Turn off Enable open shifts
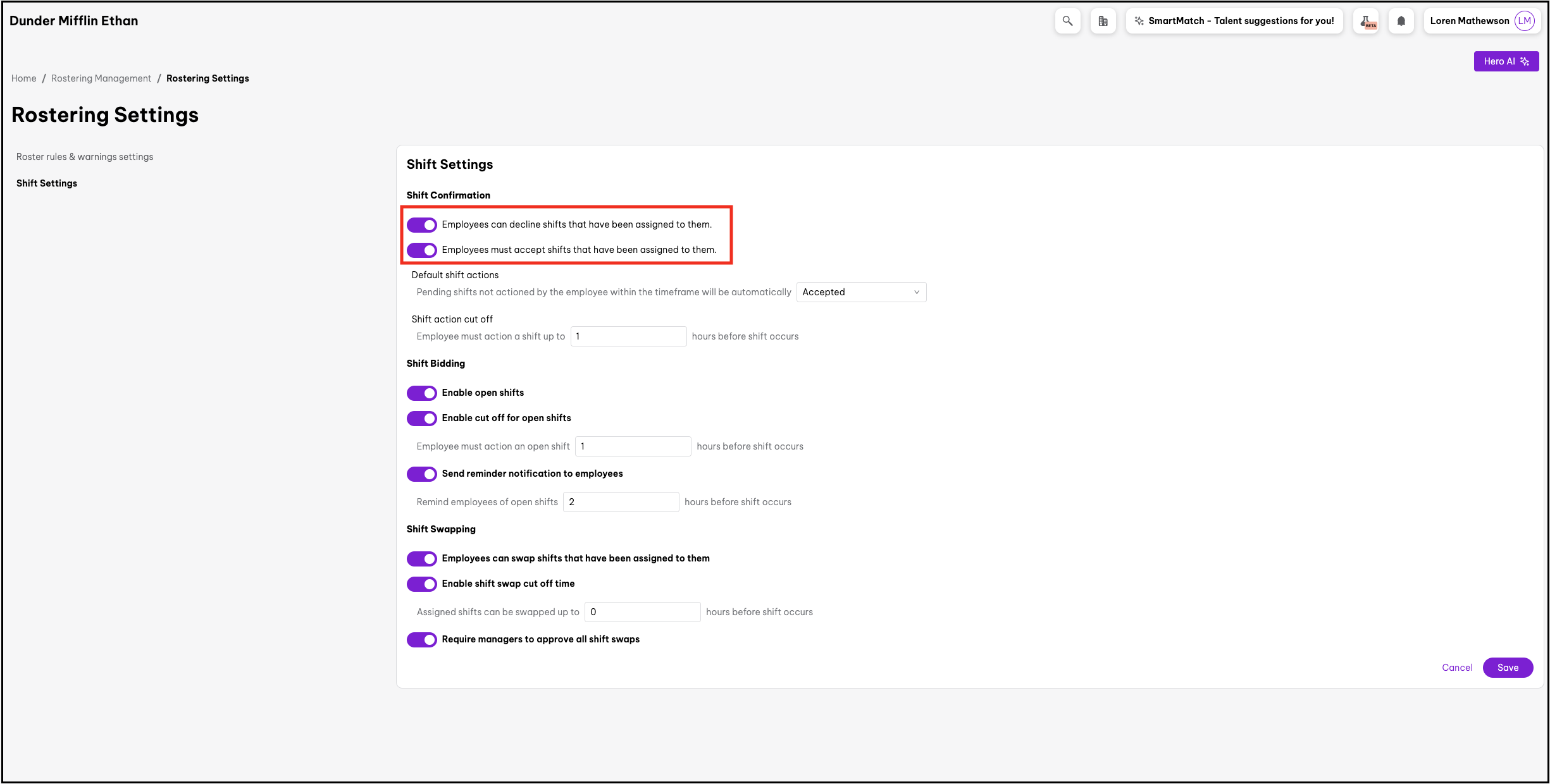 (x=422, y=393)
